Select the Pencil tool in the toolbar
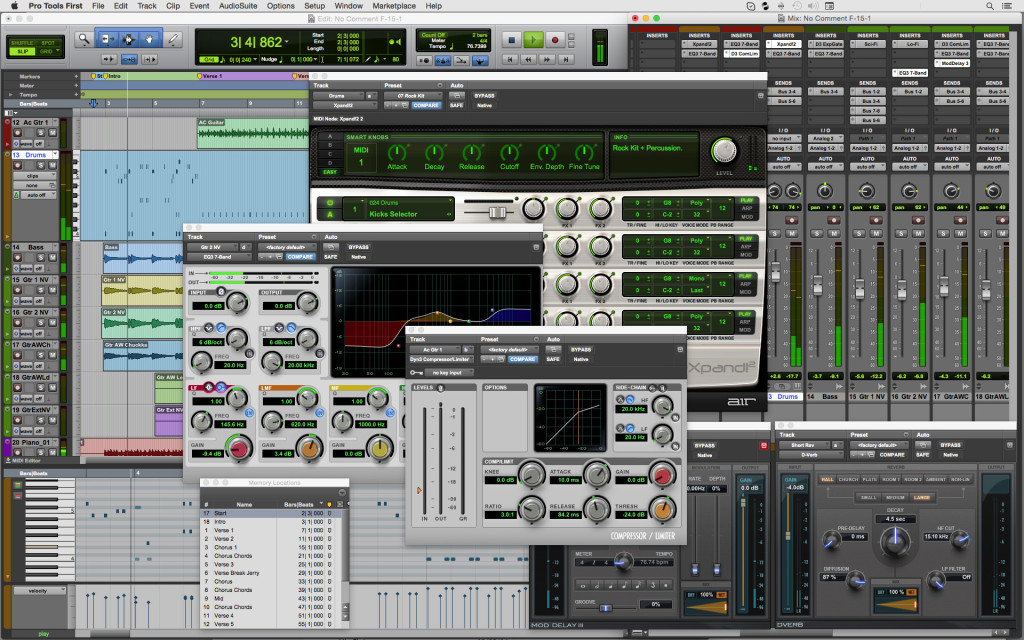Image resolution: width=1024 pixels, height=640 pixels. (x=174, y=40)
